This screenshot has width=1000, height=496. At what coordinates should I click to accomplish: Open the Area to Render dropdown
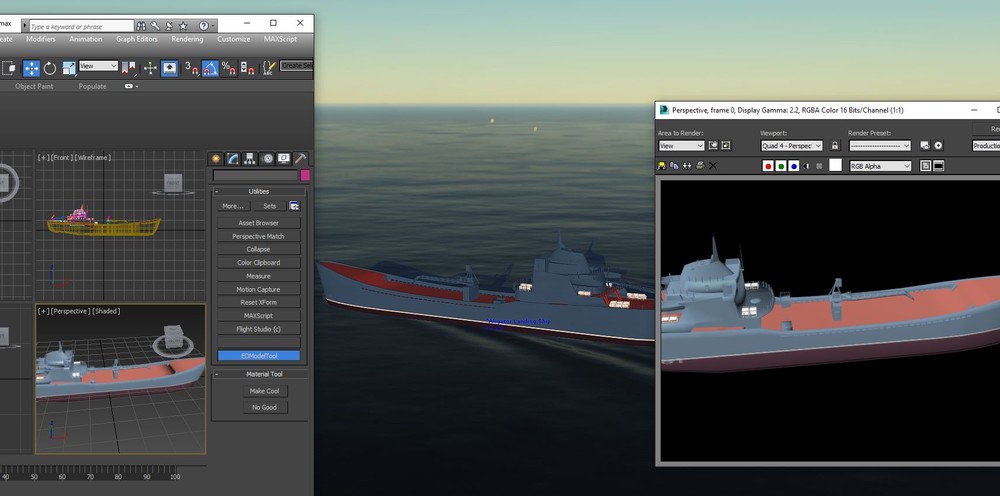[681, 146]
